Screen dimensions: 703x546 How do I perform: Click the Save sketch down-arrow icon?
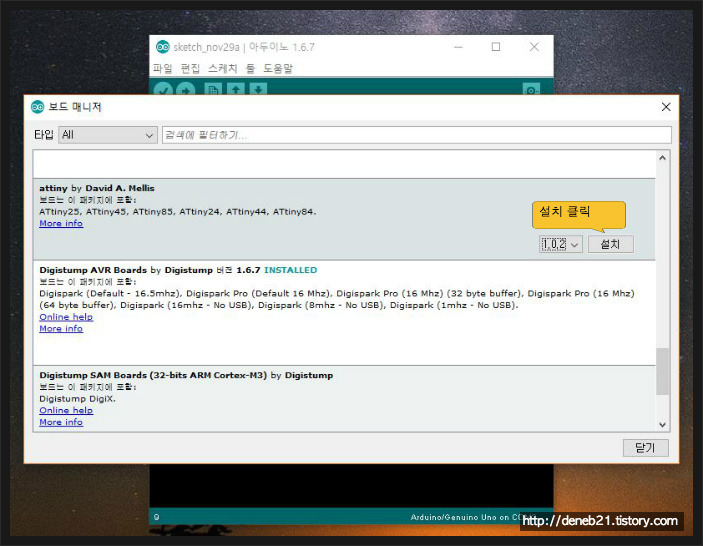(258, 89)
